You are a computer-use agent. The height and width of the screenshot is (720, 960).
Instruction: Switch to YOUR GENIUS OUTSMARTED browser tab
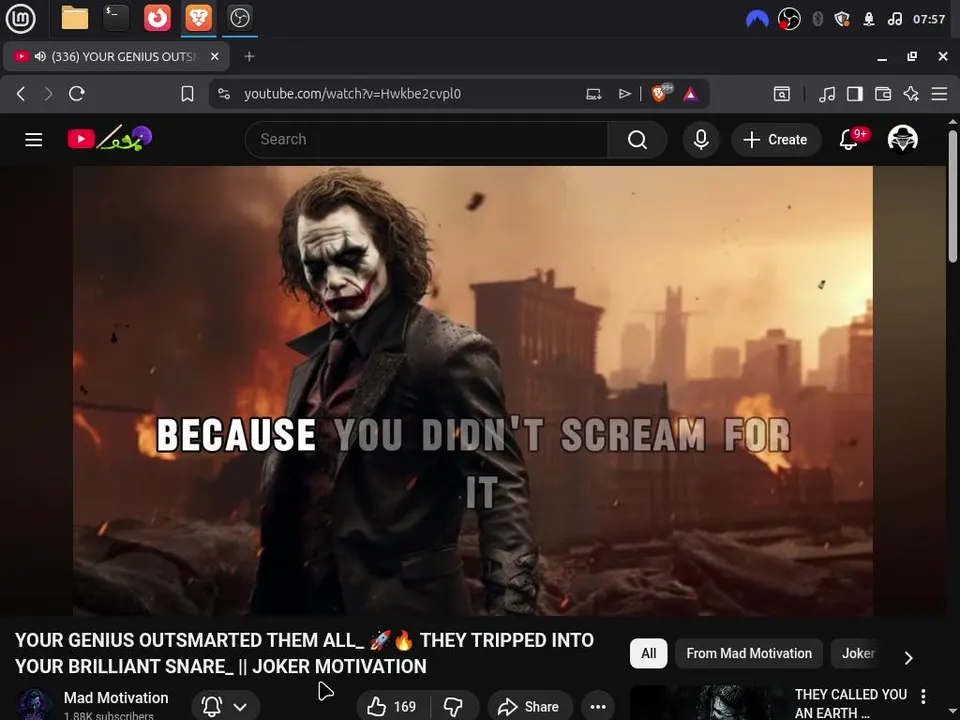(x=116, y=56)
